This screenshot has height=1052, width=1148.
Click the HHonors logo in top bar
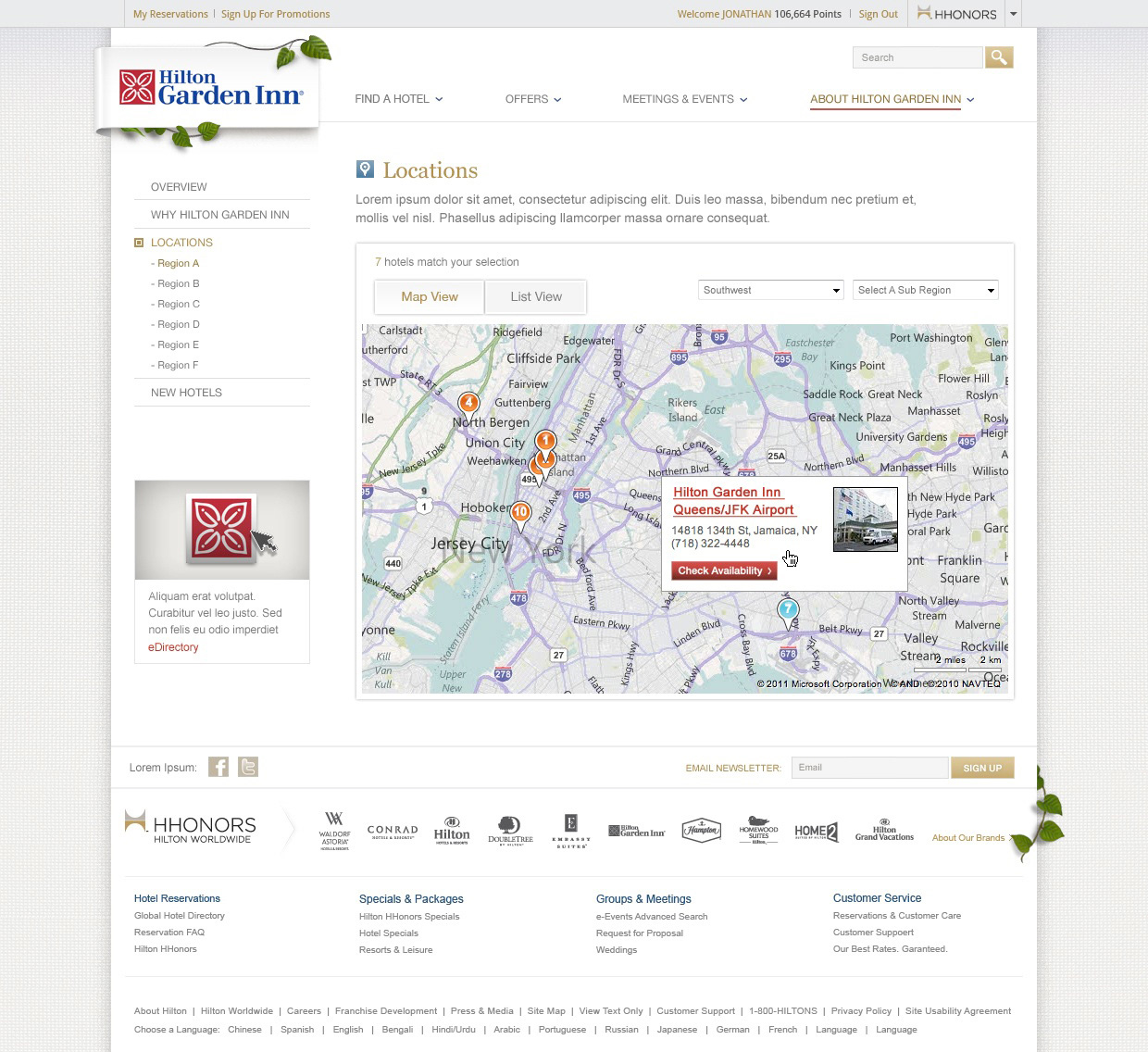[957, 14]
